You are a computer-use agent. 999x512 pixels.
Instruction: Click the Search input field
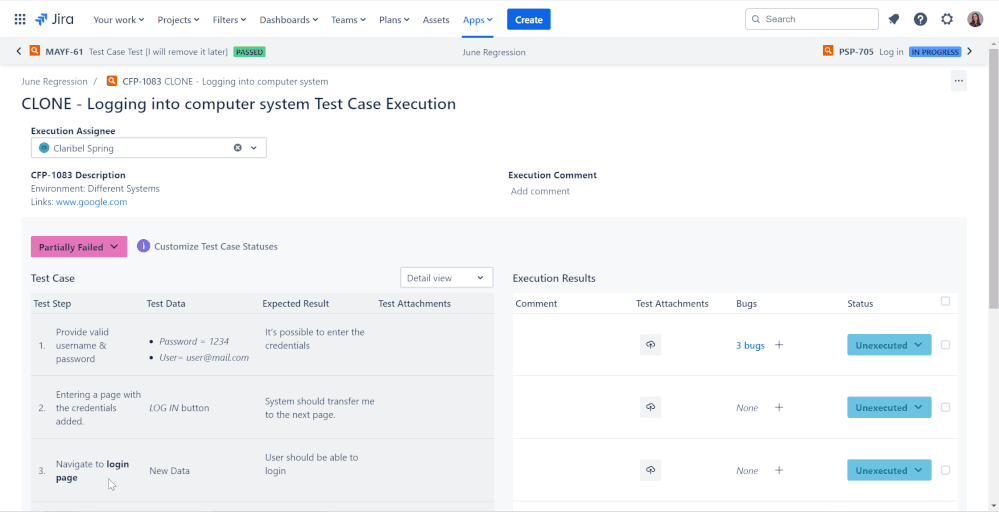click(x=812, y=19)
